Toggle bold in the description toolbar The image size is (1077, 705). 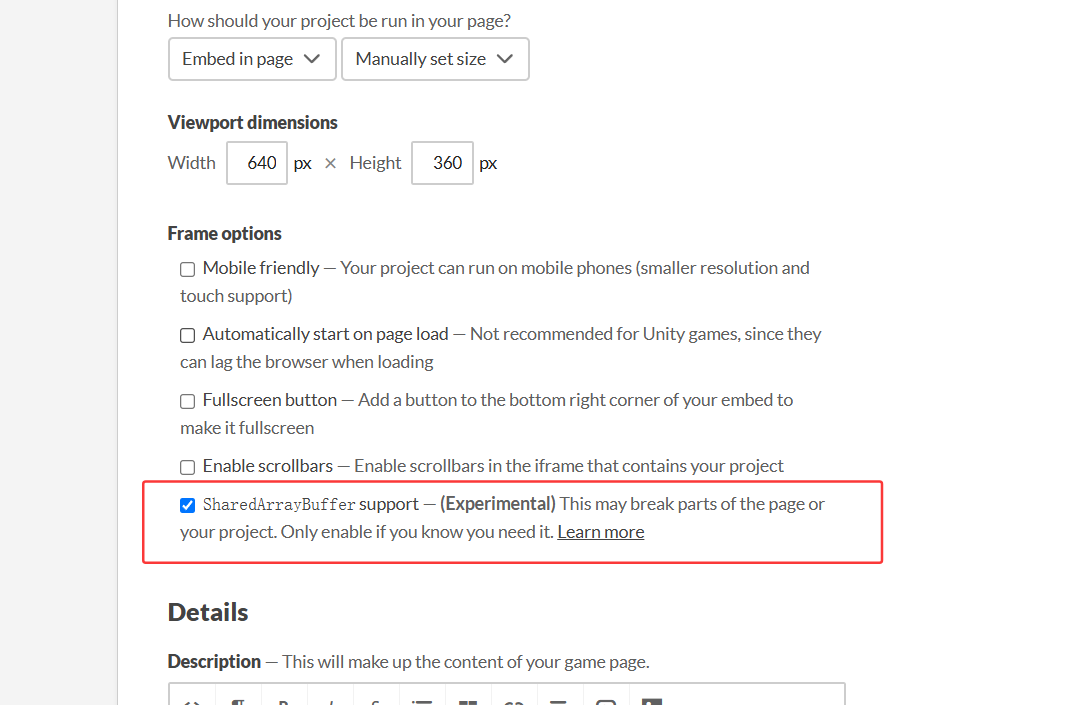[284, 701]
